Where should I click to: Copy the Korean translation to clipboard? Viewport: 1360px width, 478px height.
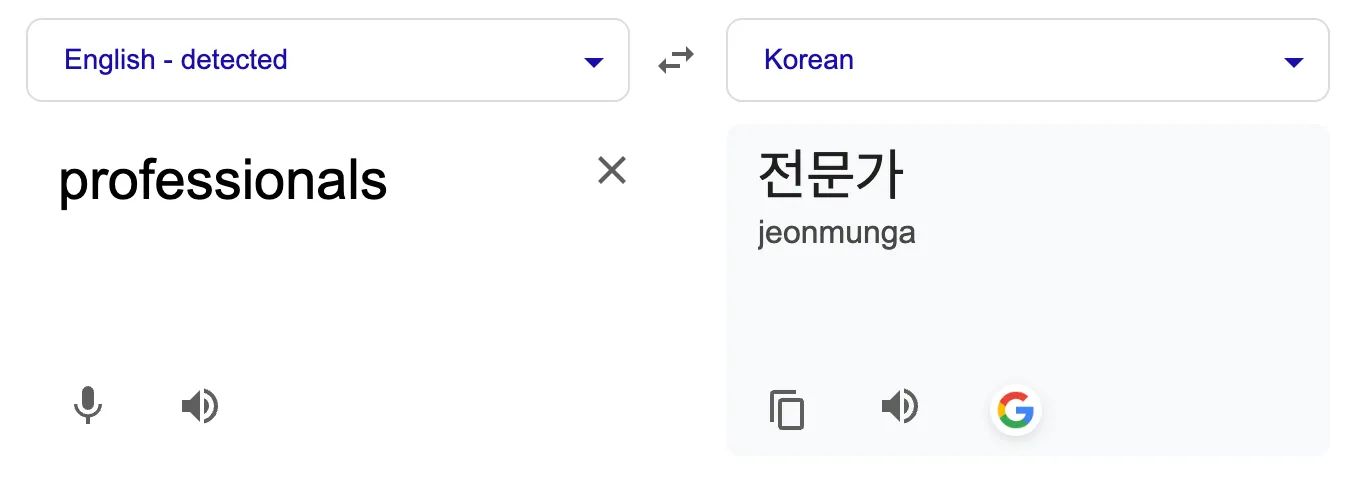[787, 410]
